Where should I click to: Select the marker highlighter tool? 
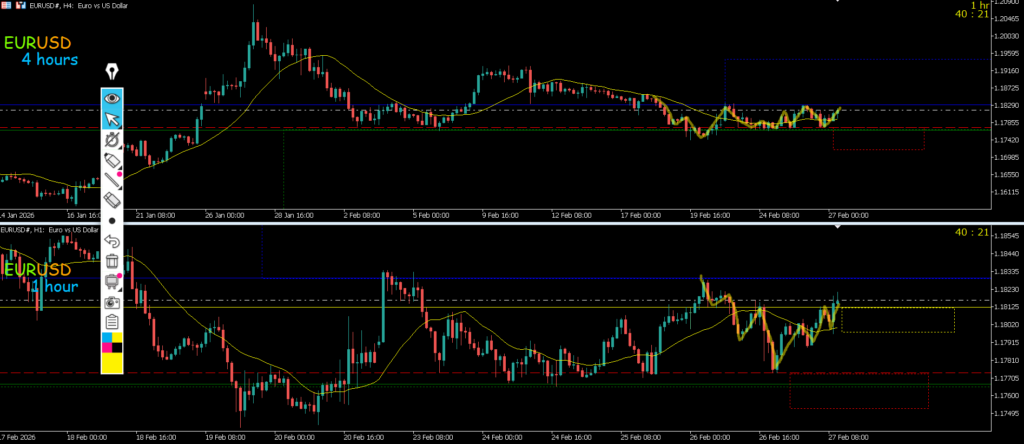(x=112, y=160)
